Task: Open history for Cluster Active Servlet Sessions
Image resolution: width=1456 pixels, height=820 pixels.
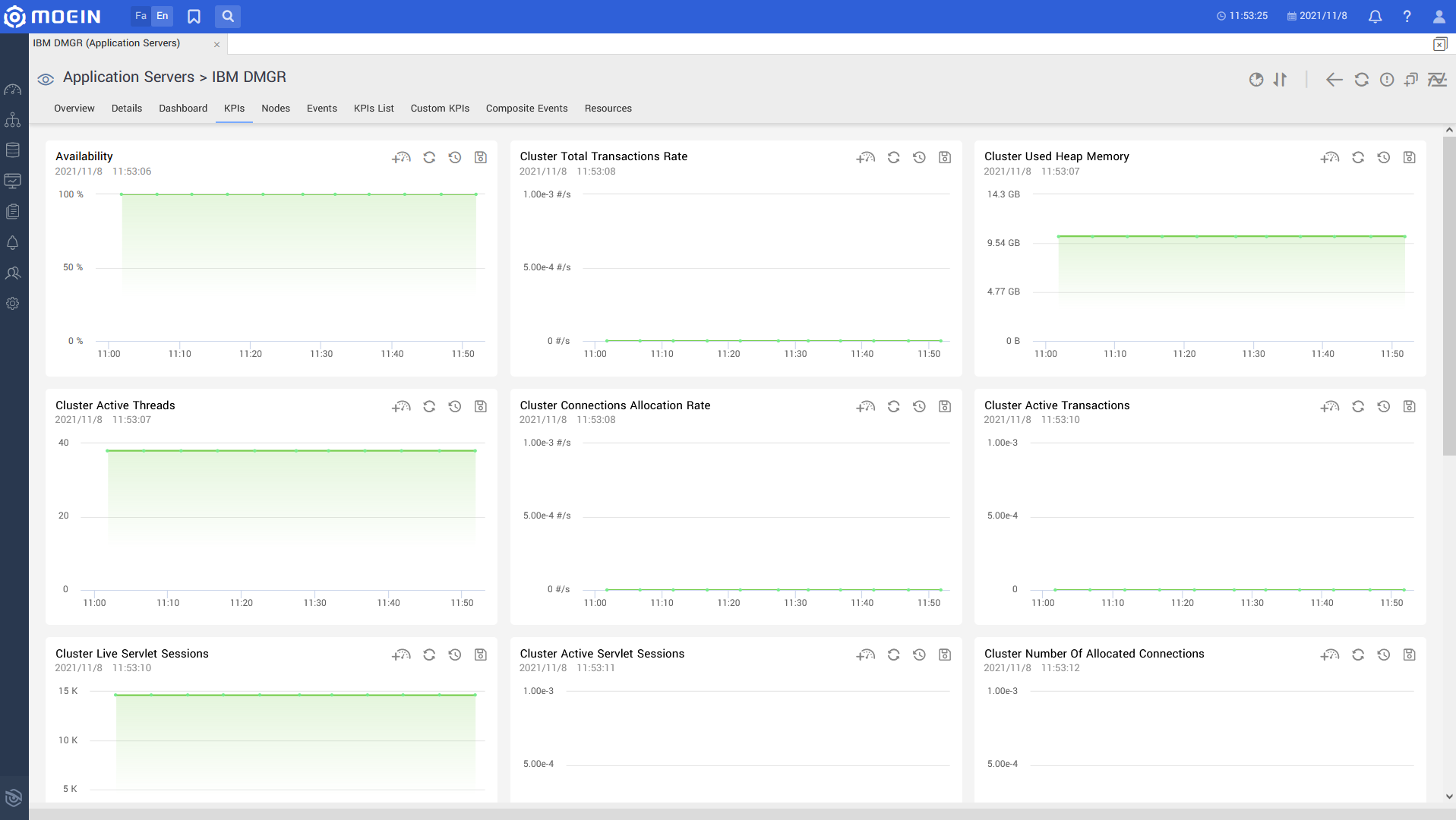Action: [x=919, y=655]
